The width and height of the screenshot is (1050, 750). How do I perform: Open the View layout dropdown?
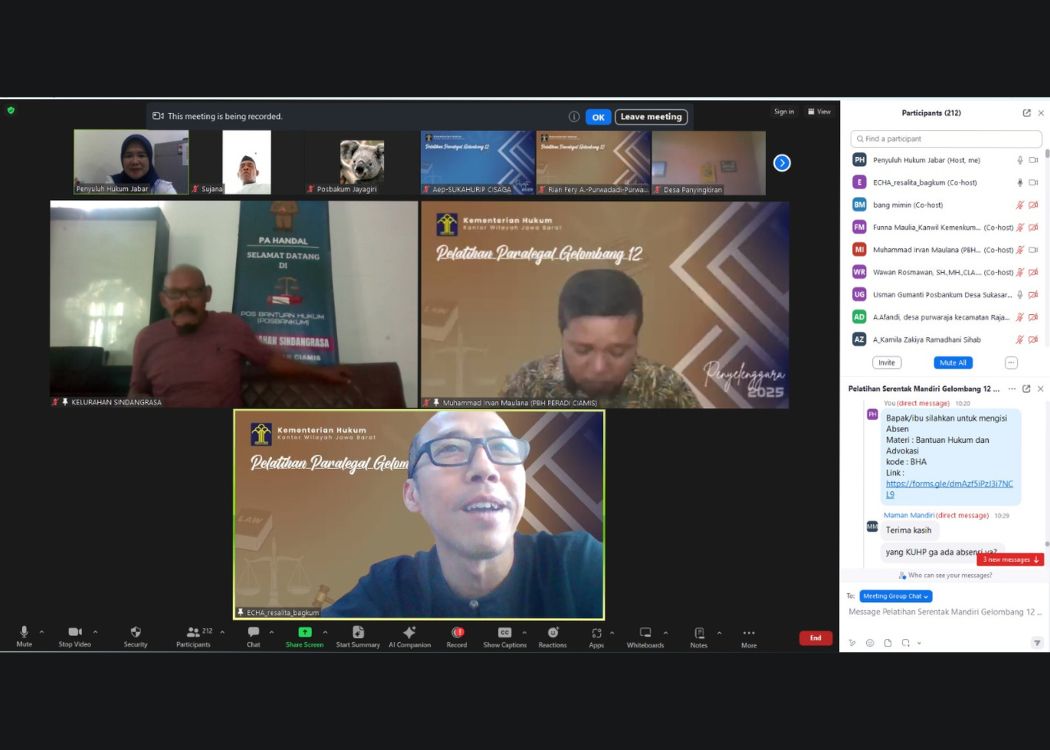pyautogui.click(x=819, y=112)
